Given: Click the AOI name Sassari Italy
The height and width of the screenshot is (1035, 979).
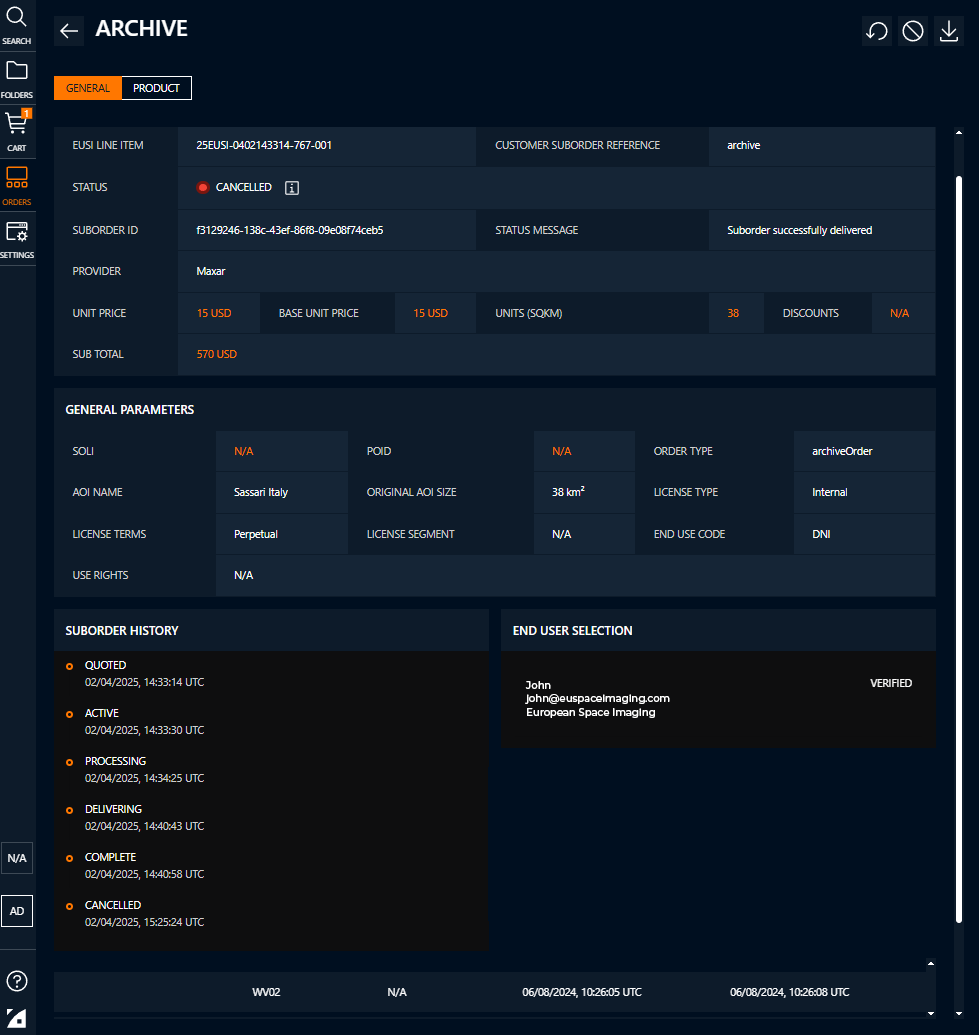Looking at the screenshot, I should [261, 492].
